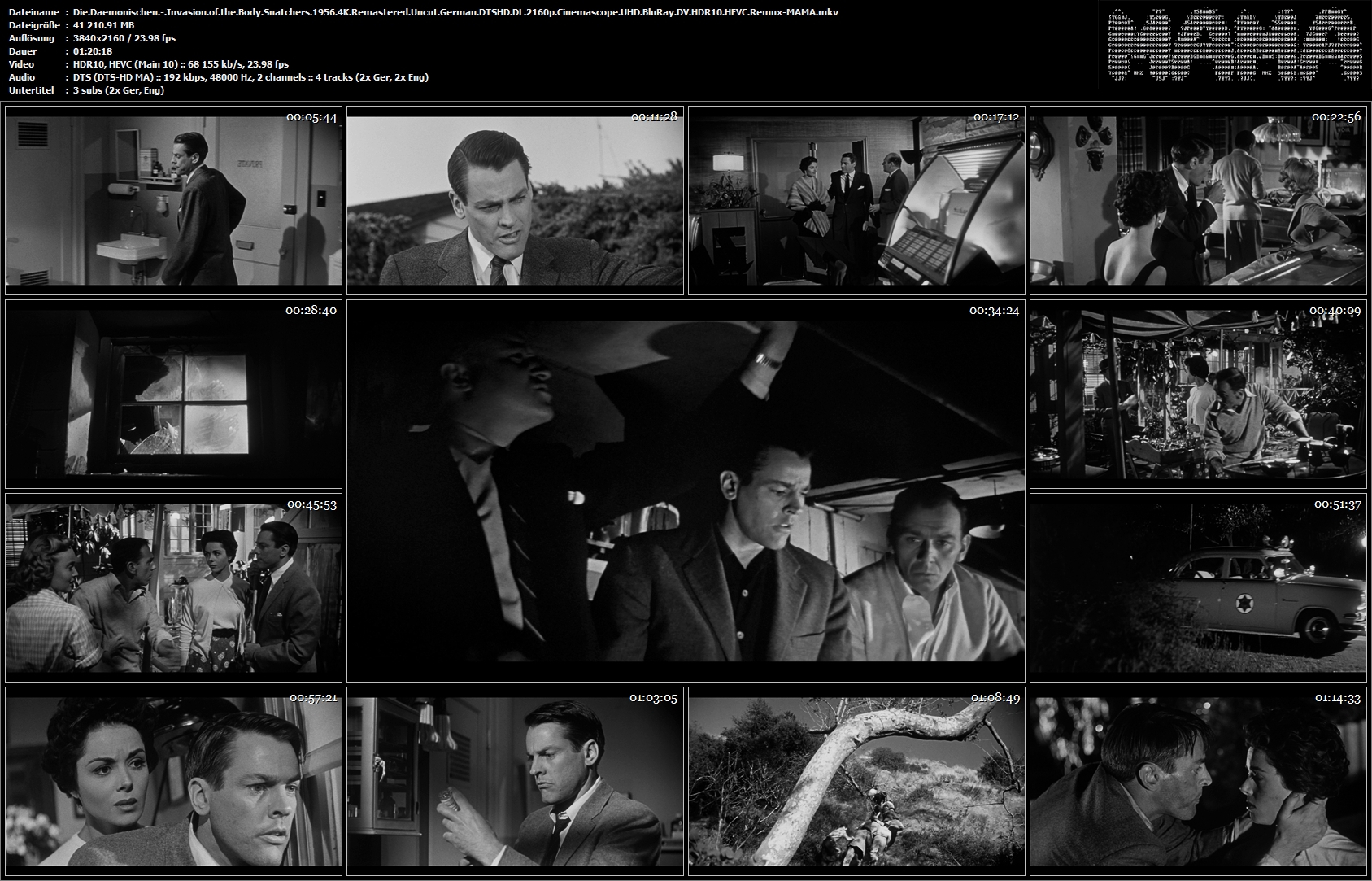Click the 00:57:21 timestamp text
The image size is (1372, 881).
[x=313, y=698]
